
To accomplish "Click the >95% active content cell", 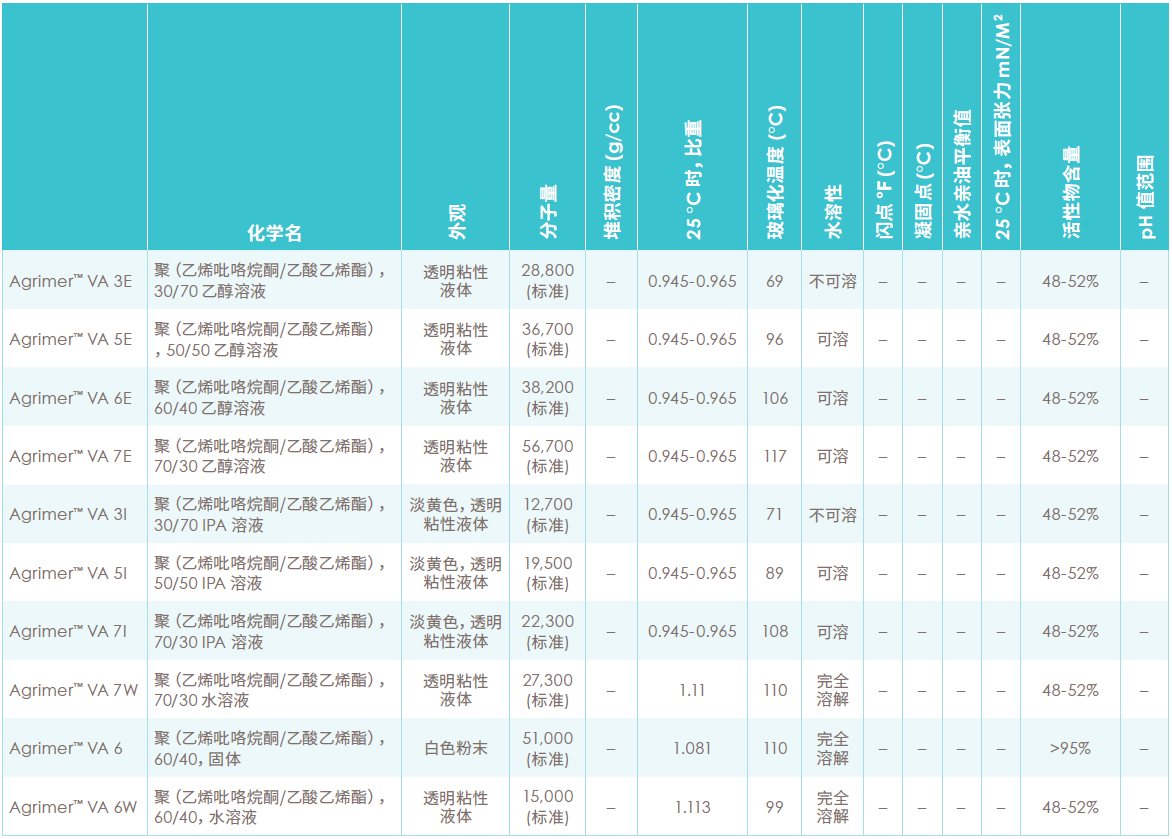I will (1070, 748).
